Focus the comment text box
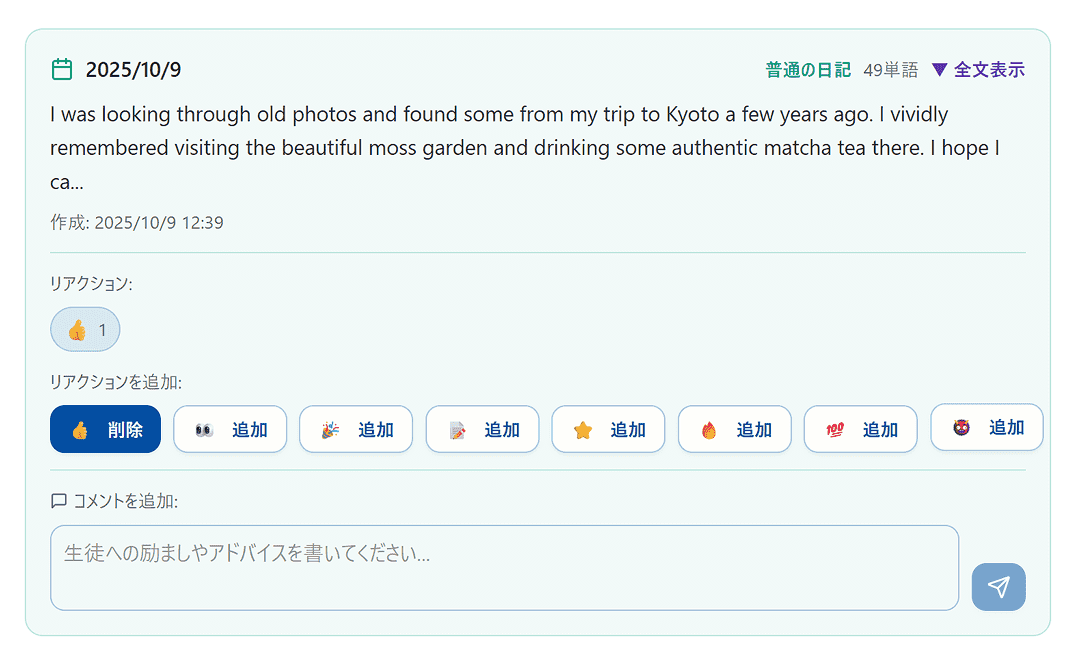This screenshot has height=658, width=1080. pos(504,567)
